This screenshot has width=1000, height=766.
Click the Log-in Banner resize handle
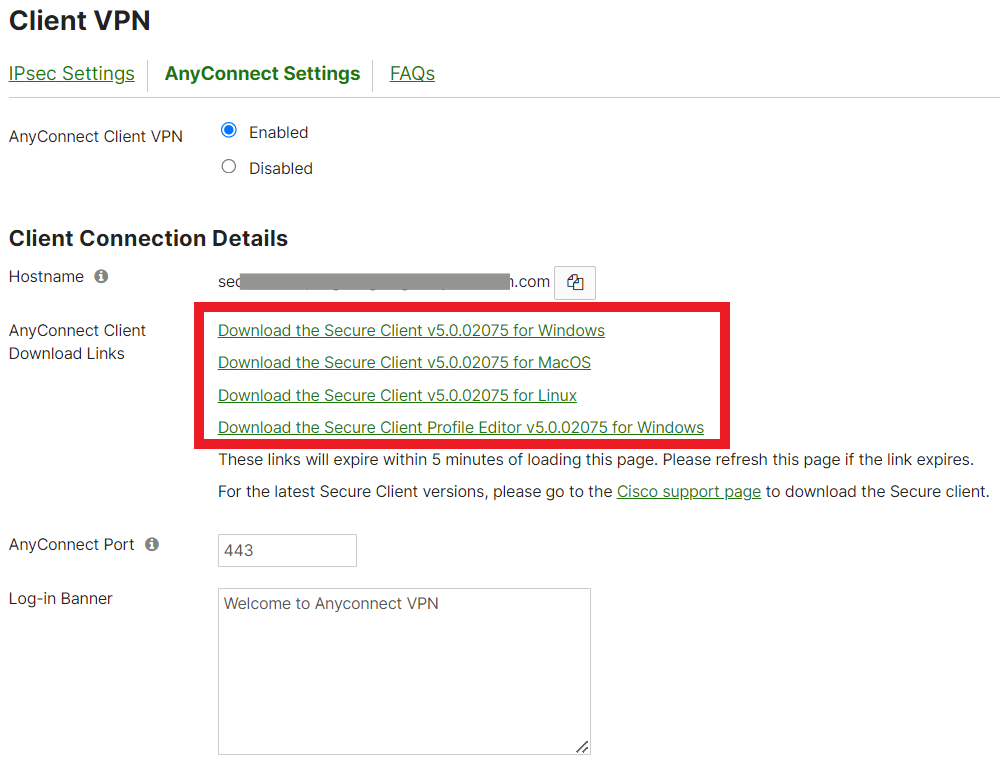(581, 745)
